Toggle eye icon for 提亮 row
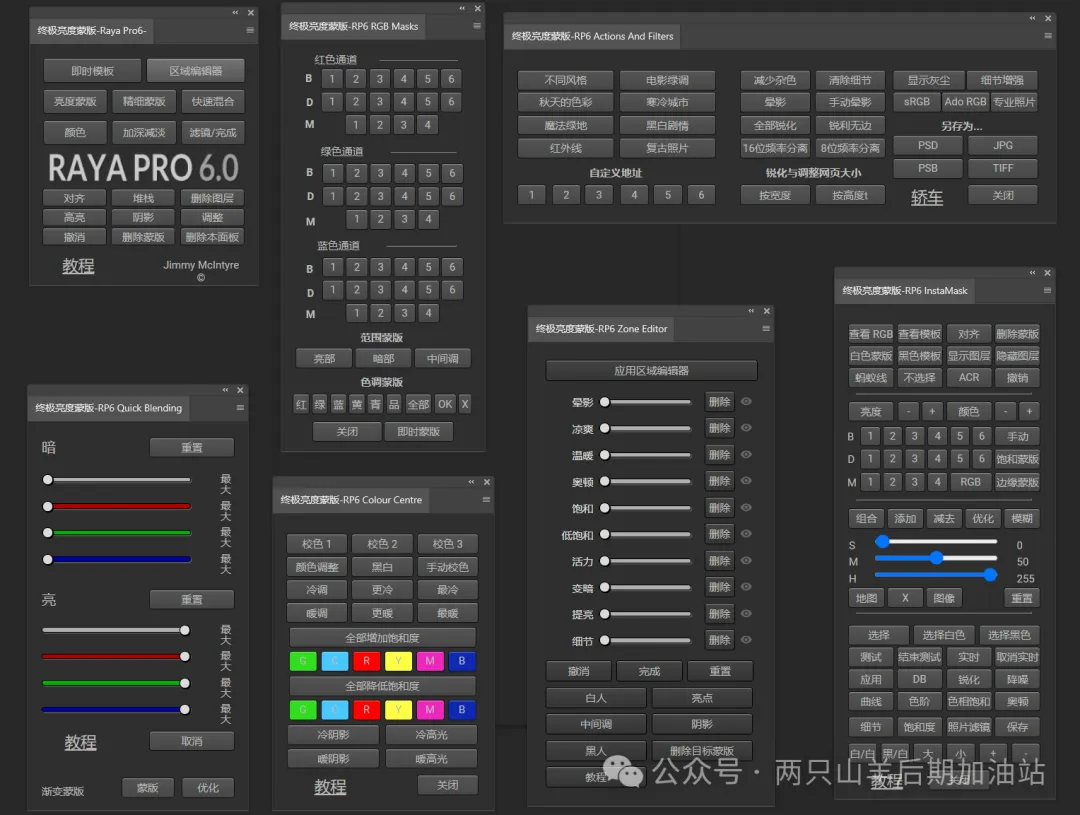Viewport: 1080px width, 815px height. click(746, 614)
